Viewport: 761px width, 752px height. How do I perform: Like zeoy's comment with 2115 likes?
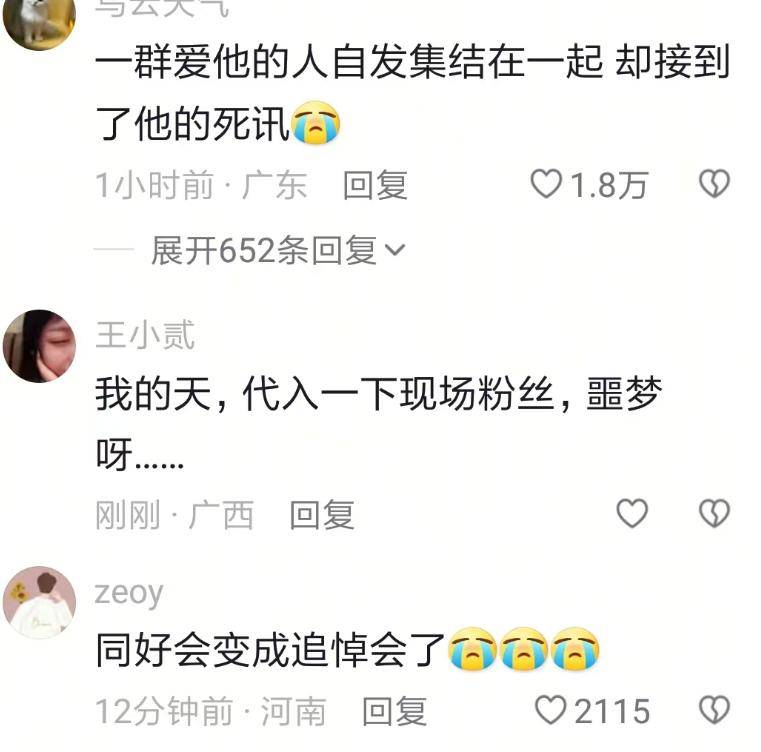pos(550,710)
